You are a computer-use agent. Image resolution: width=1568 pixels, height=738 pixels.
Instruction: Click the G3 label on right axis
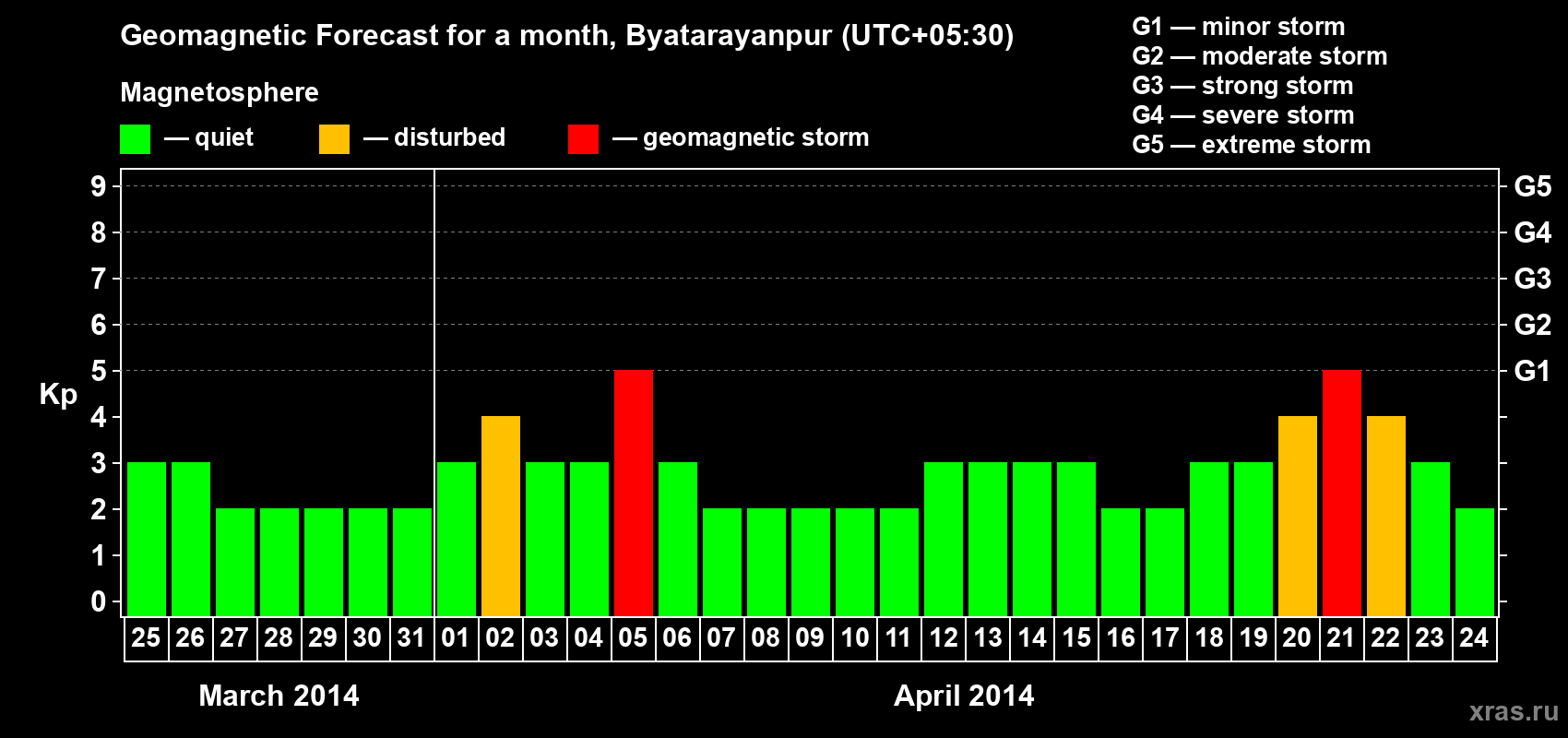pyautogui.click(x=1532, y=279)
